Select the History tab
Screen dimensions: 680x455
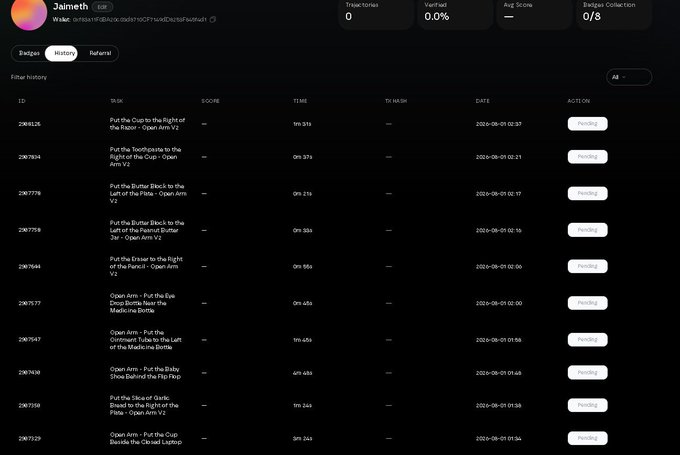62,53
